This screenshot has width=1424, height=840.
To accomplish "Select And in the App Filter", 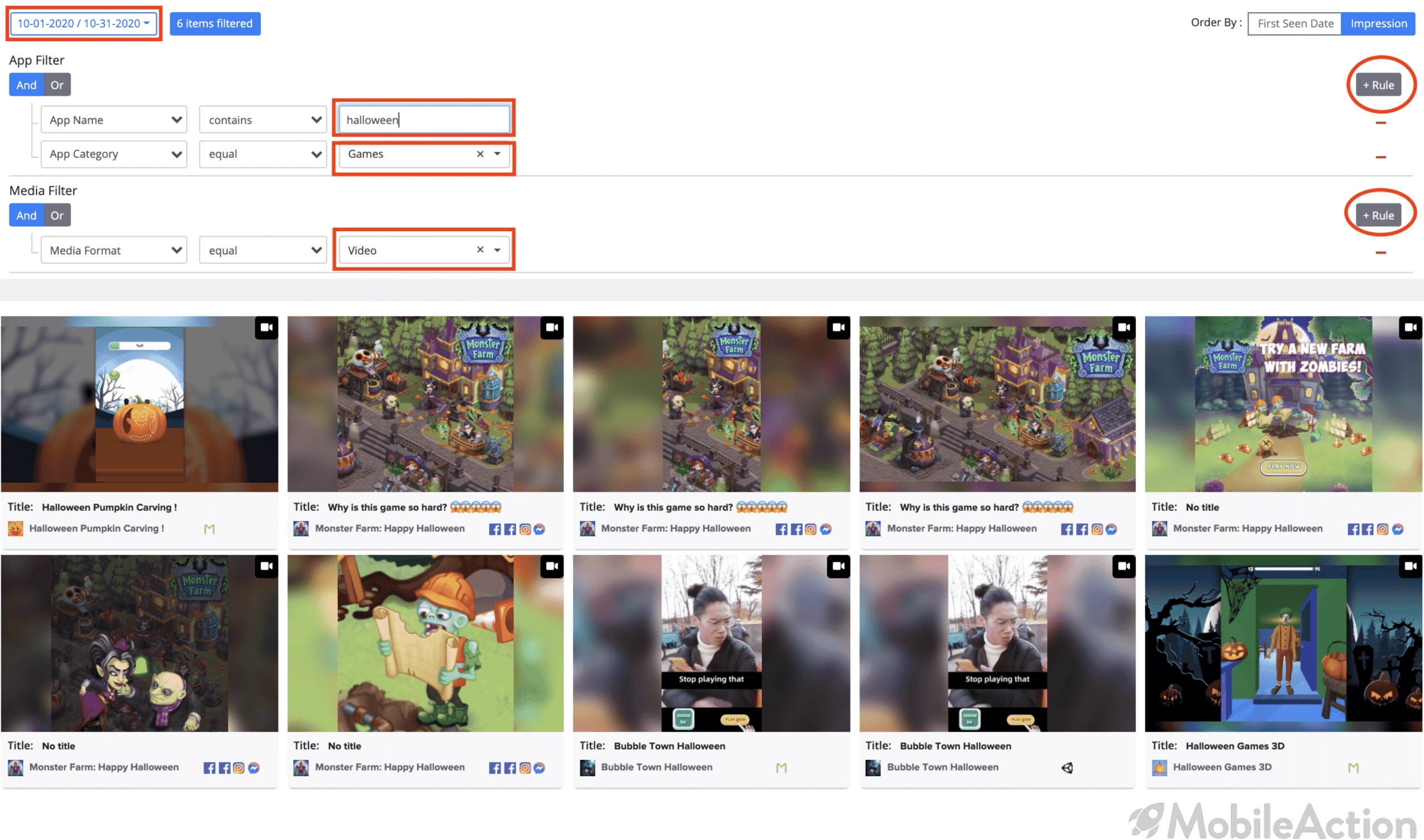I will point(26,85).
